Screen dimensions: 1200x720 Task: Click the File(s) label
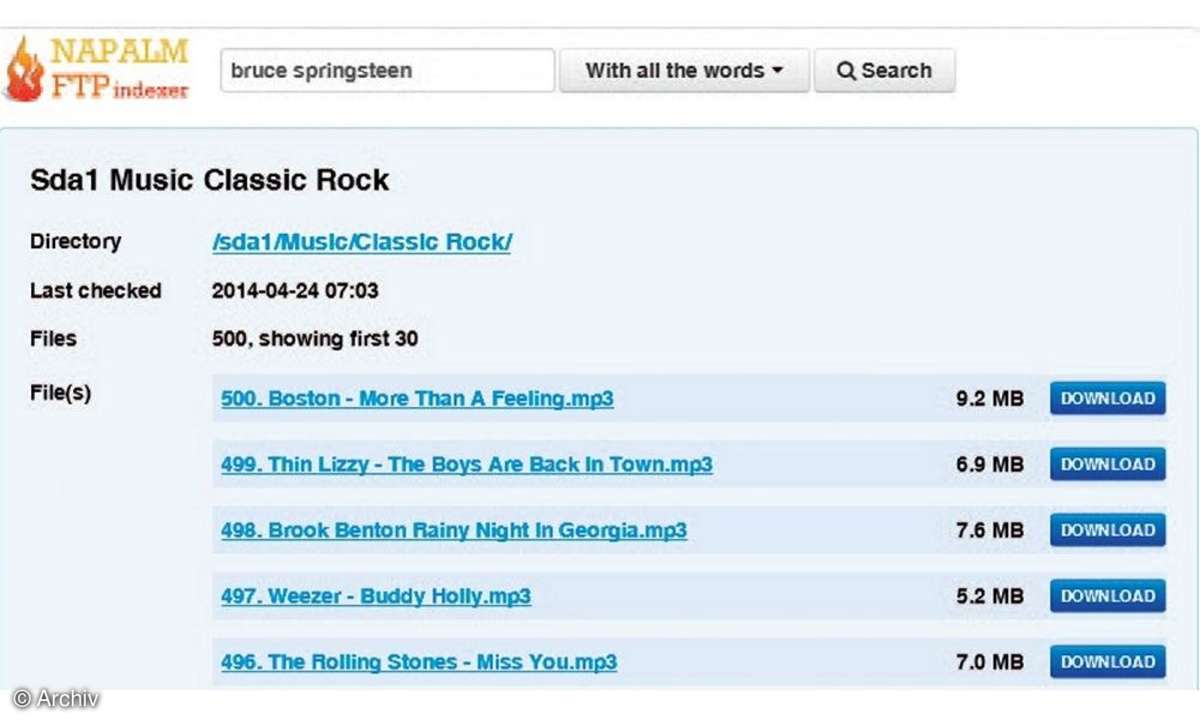[x=60, y=393]
